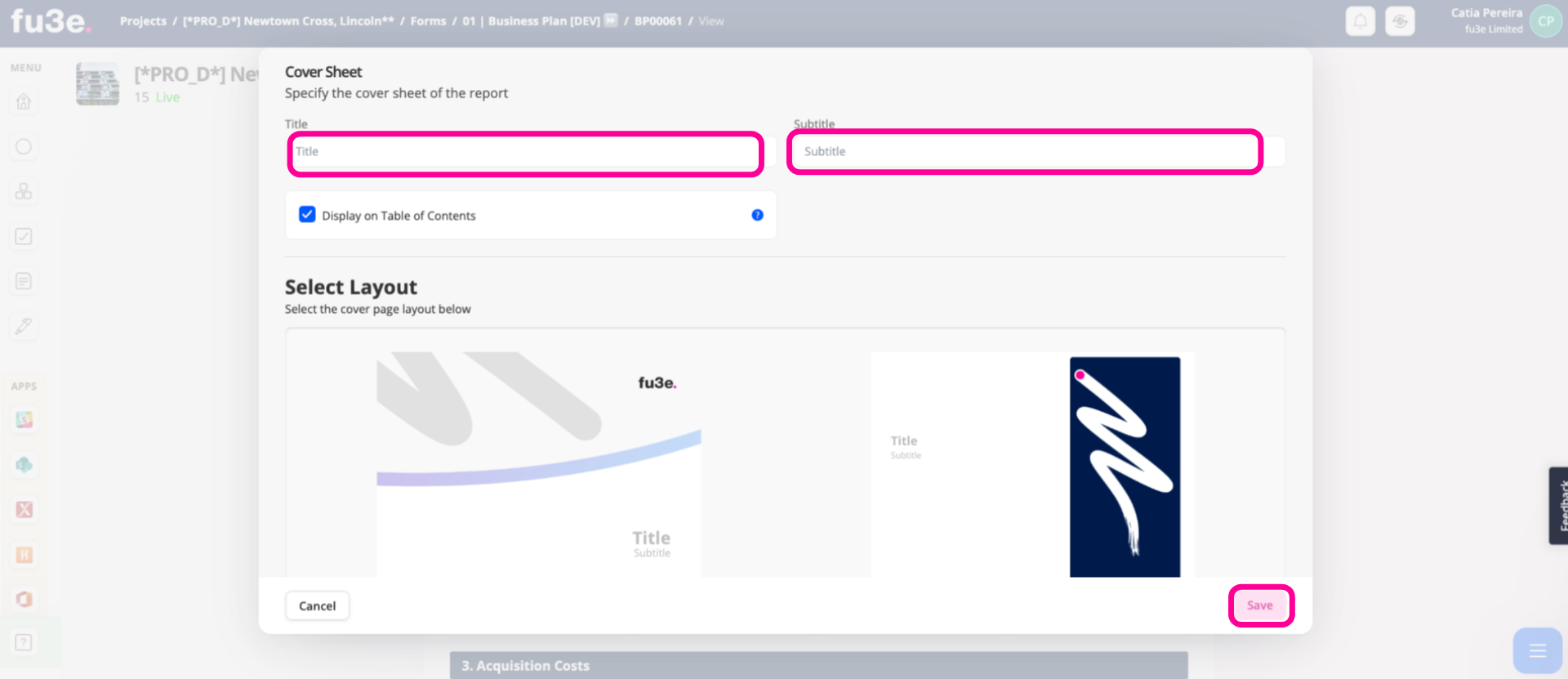Launch the 'S' app icon under Apps

[24, 419]
